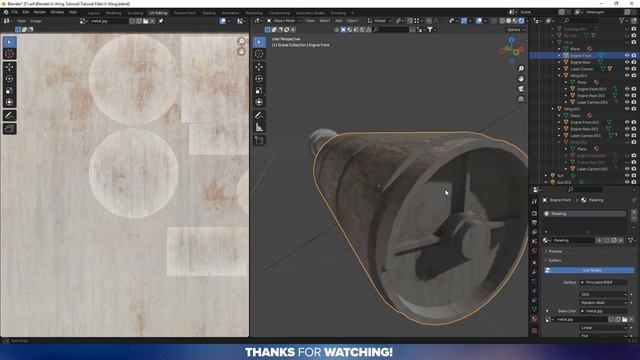Select the Cursor tool in 3D viewport
The width and height of the screenshot is (640, 360).
tap(259, 54)
